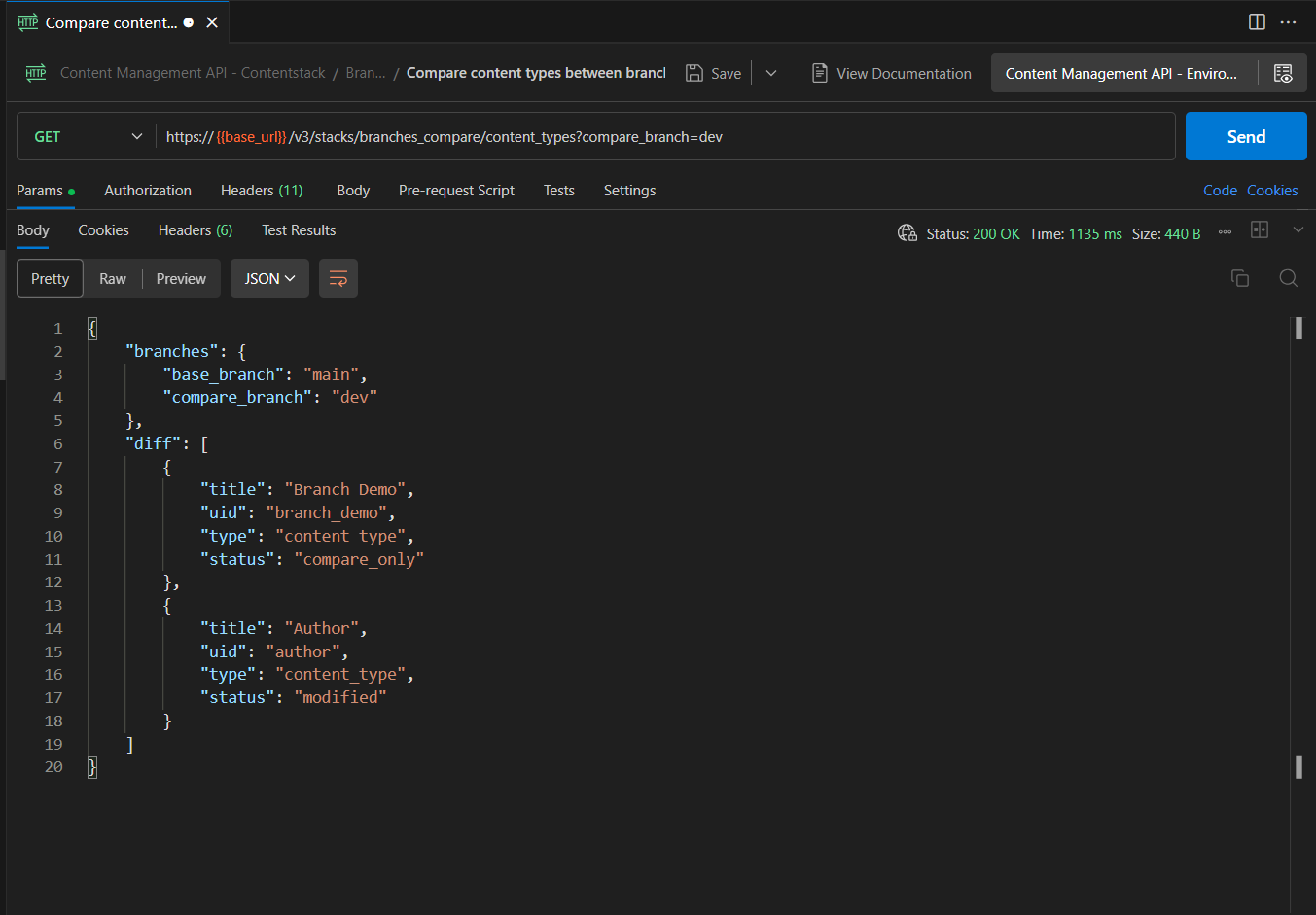Click the "Branch Demo" title value
The image size is (1316, 915).
[x=345, y=489]
